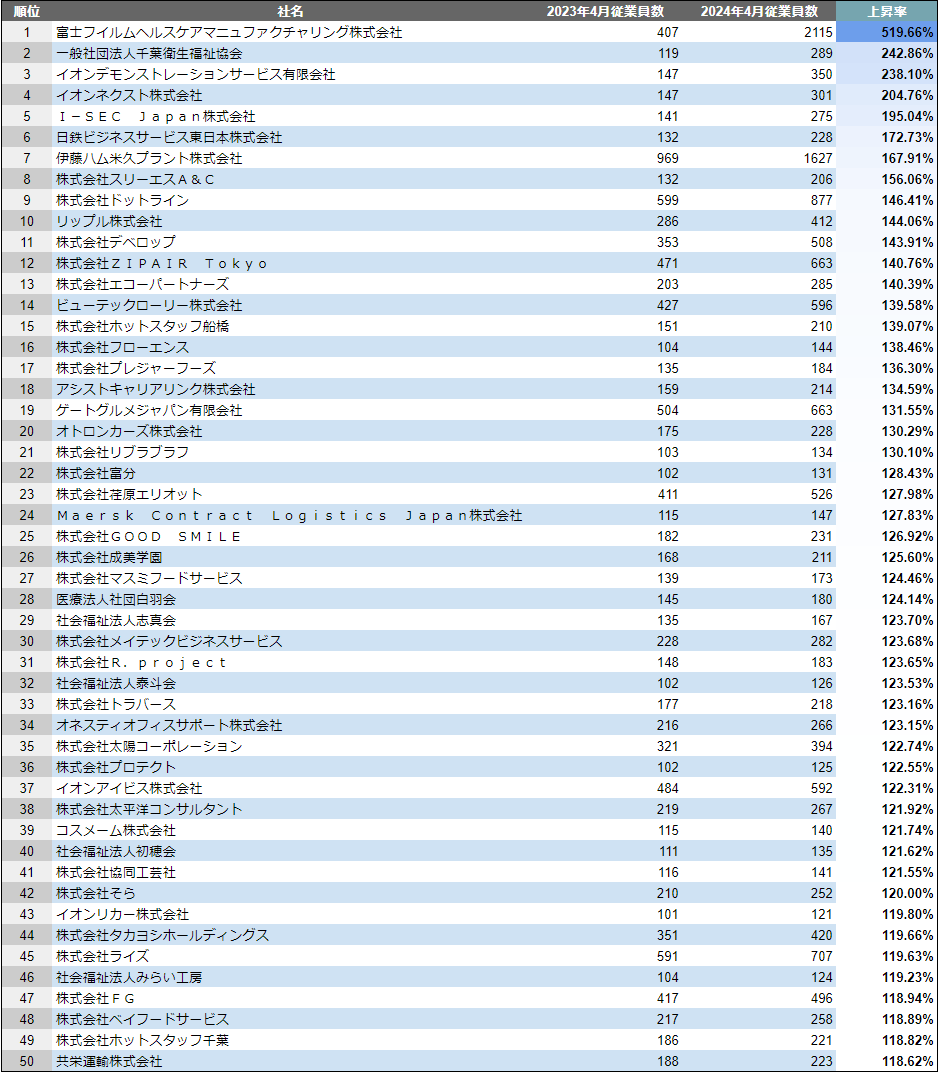
Task: Click イオンアイビス株式会社 name
Action: pos(129,788)
